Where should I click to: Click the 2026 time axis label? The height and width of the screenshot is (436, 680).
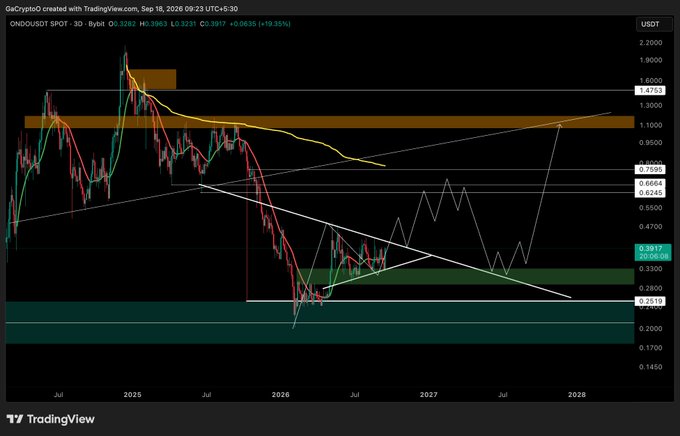click(x=280, y=395)
